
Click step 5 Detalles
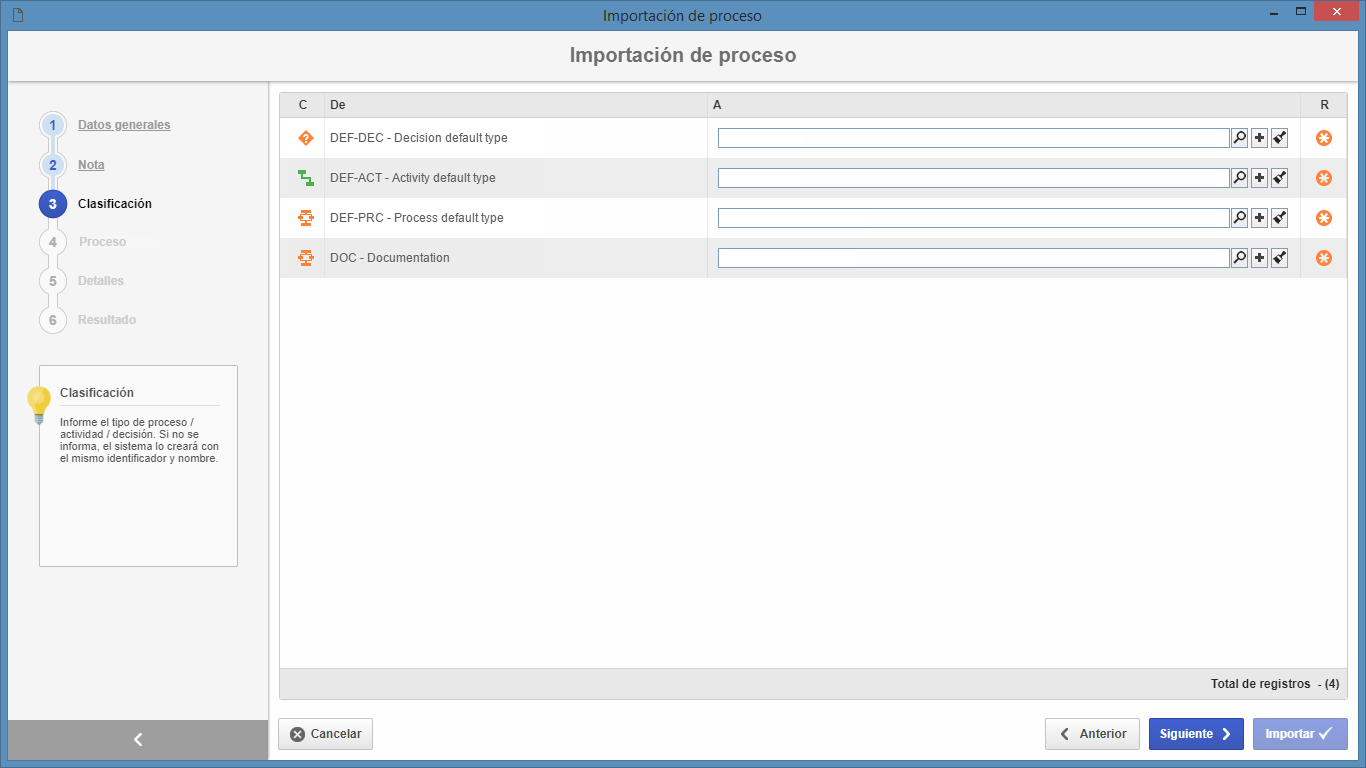pyautogui.click(x=101, y=281)
